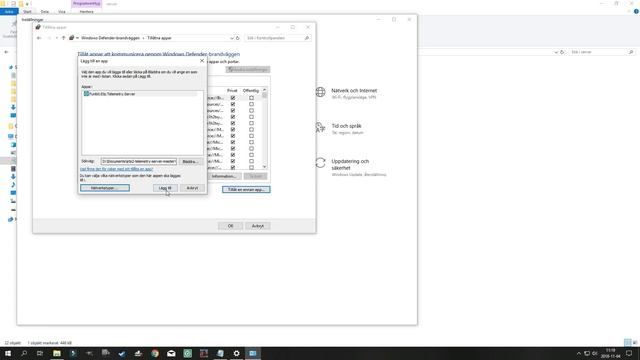This screenshot has width=640, height=360.
Task: Open Google Chrome from taskbar
Action: pyautogui.click(x=155, y=353)
